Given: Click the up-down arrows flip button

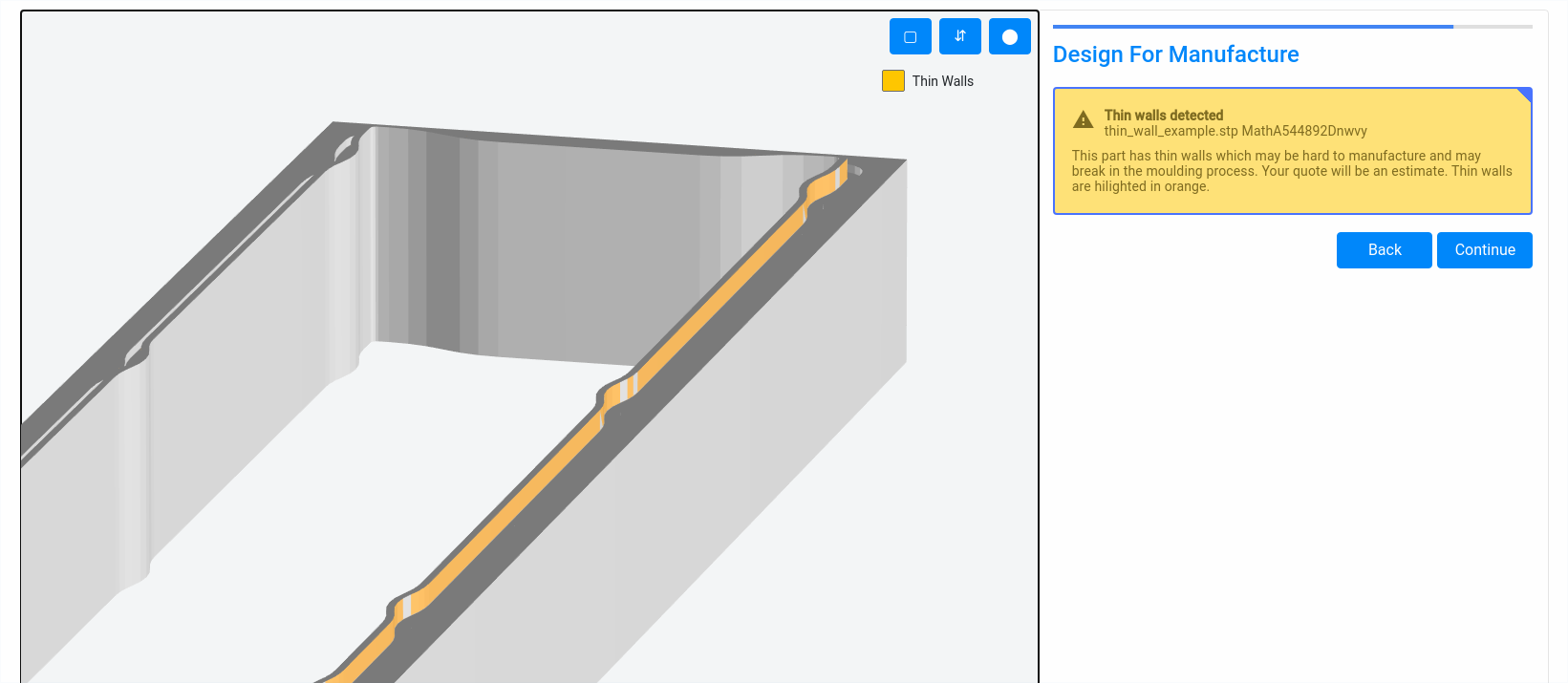Looking at the screenshot, I should 960,36.
